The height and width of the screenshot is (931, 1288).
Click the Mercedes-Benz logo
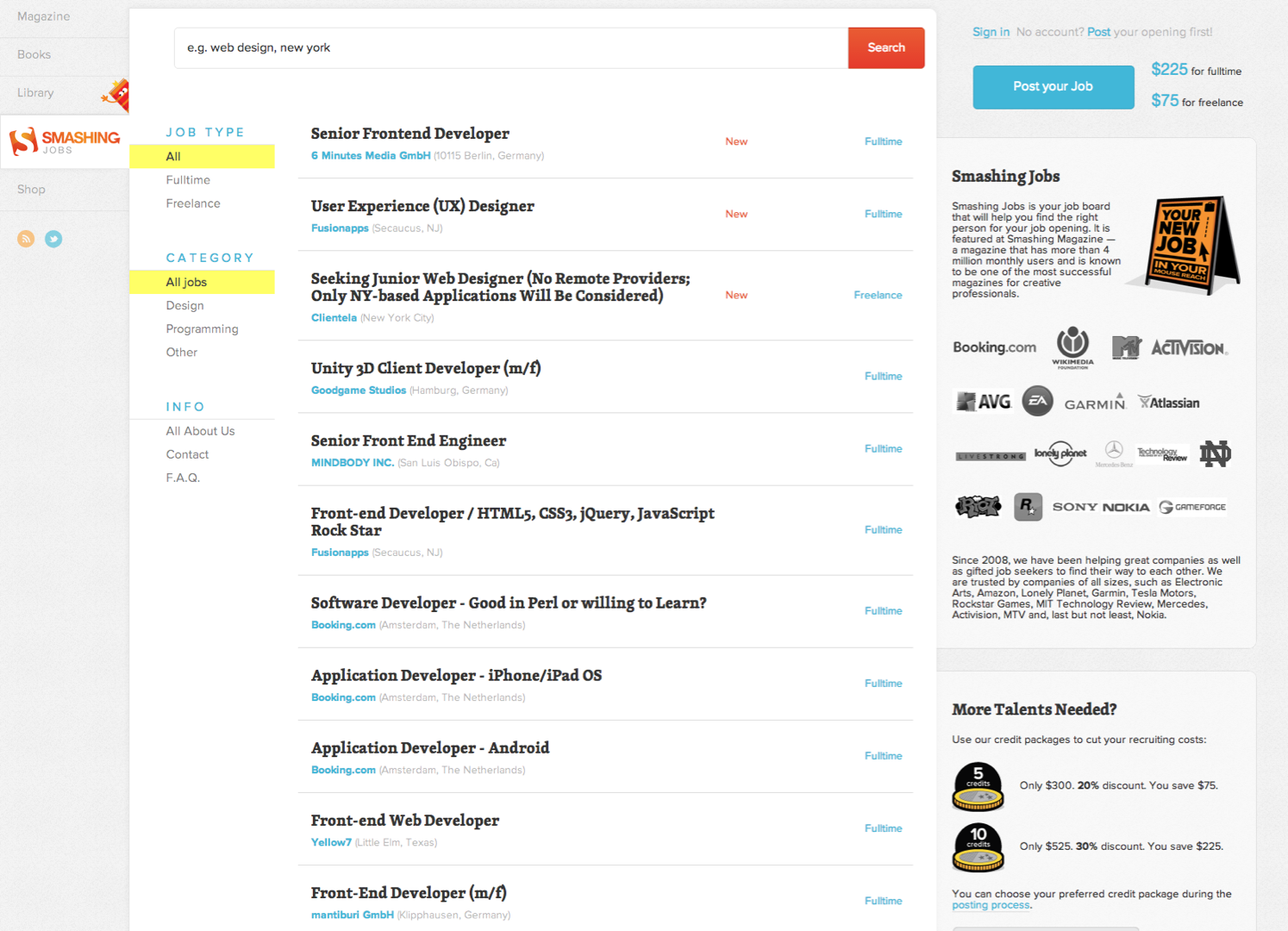coord(1114,453)
